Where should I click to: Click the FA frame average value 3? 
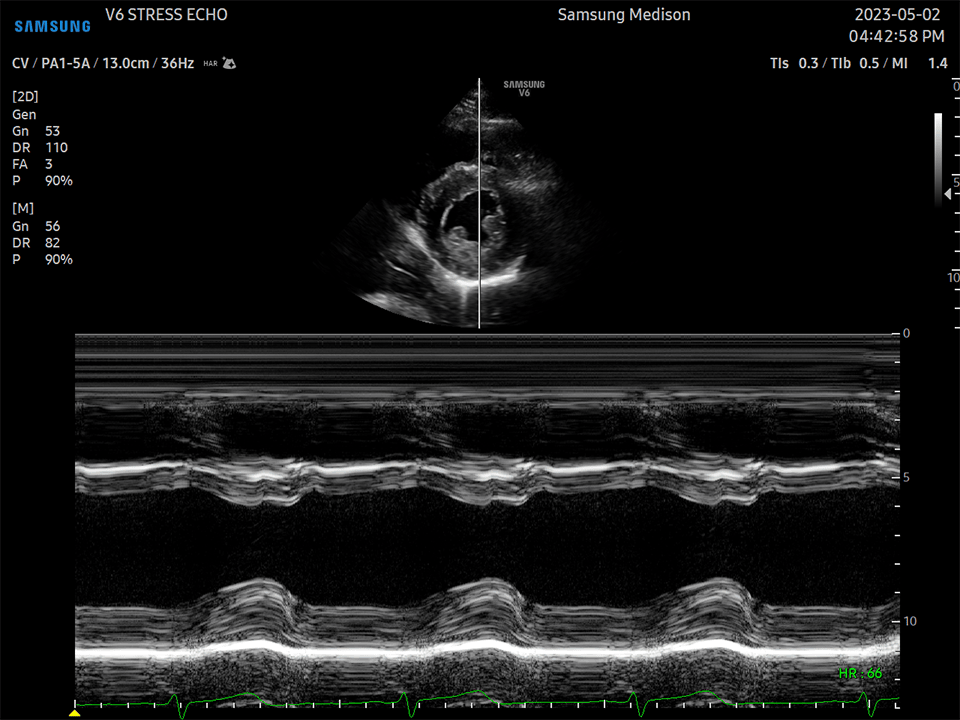pyautogui.click(x=48, y=164)
